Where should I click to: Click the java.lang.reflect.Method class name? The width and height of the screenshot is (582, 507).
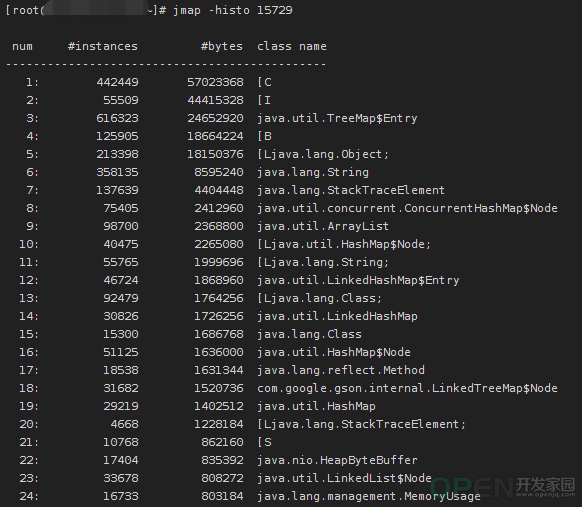tap(341, 370)
